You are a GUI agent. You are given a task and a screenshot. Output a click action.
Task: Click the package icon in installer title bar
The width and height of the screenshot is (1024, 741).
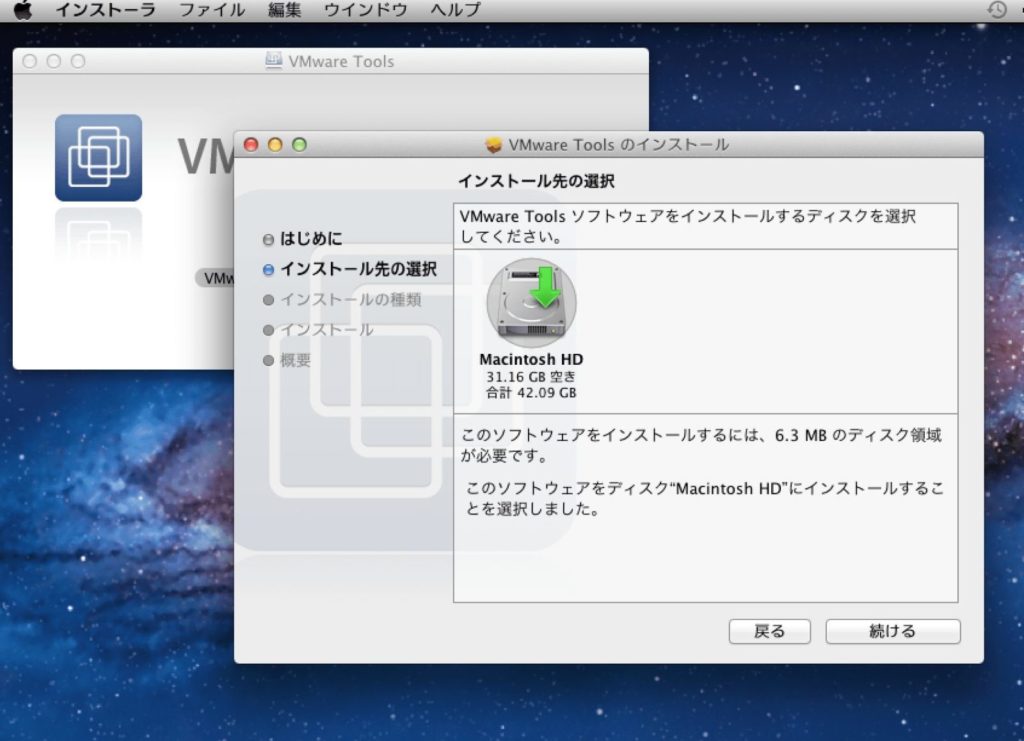(494, 144)
